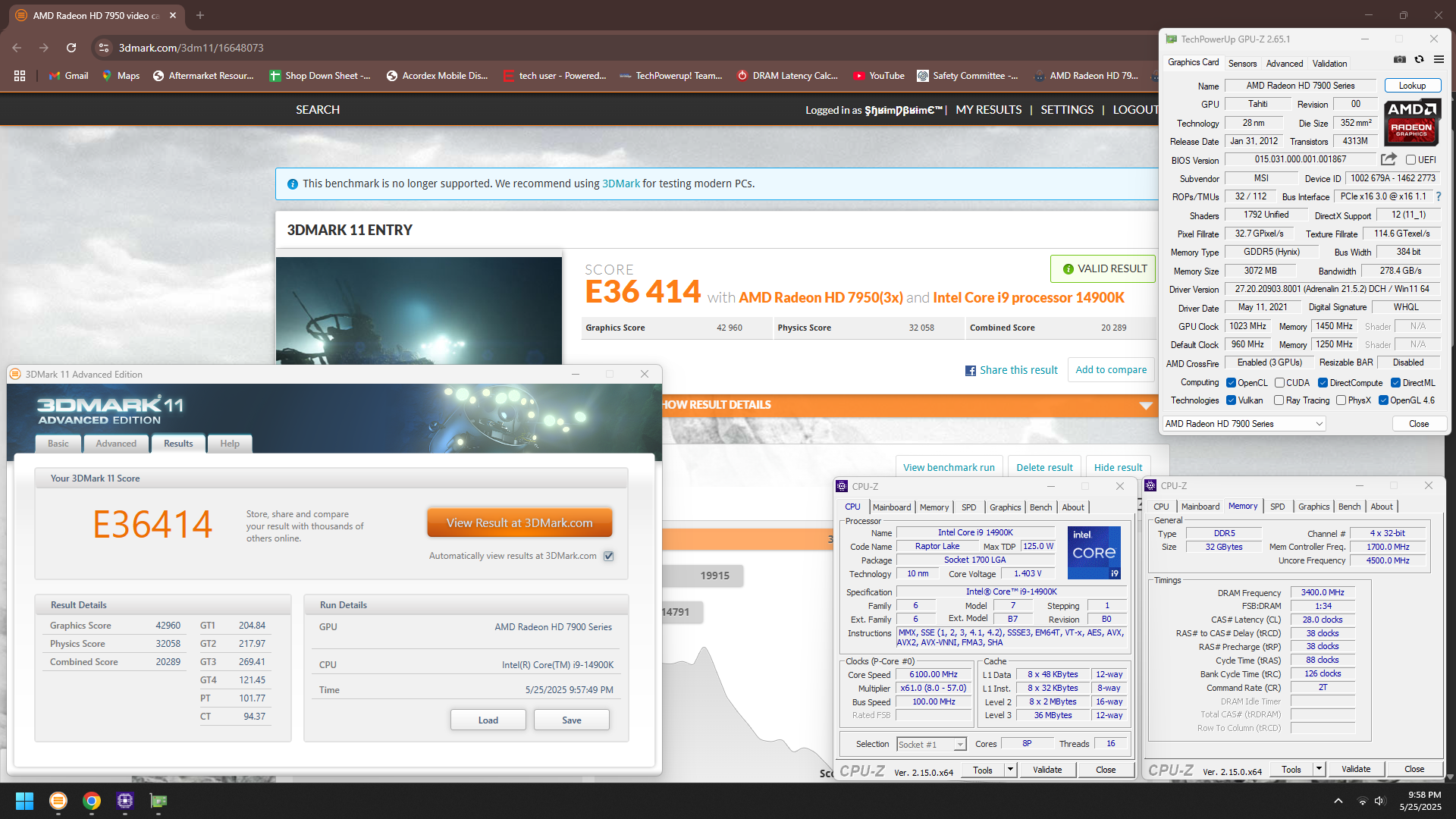Toggle the DirectML checkbox
This screenshot has width=1456, height=819.
pos(1395,383)
